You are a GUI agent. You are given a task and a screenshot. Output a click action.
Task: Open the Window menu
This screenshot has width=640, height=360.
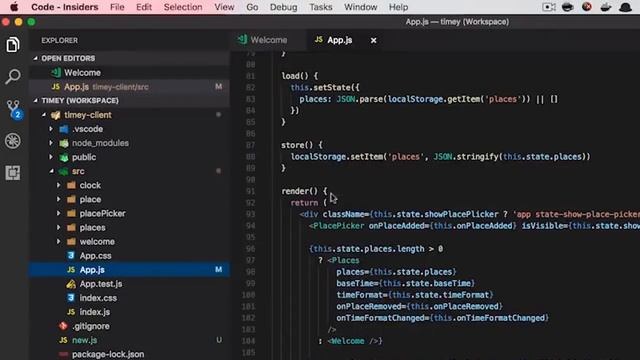pos(360,7)
